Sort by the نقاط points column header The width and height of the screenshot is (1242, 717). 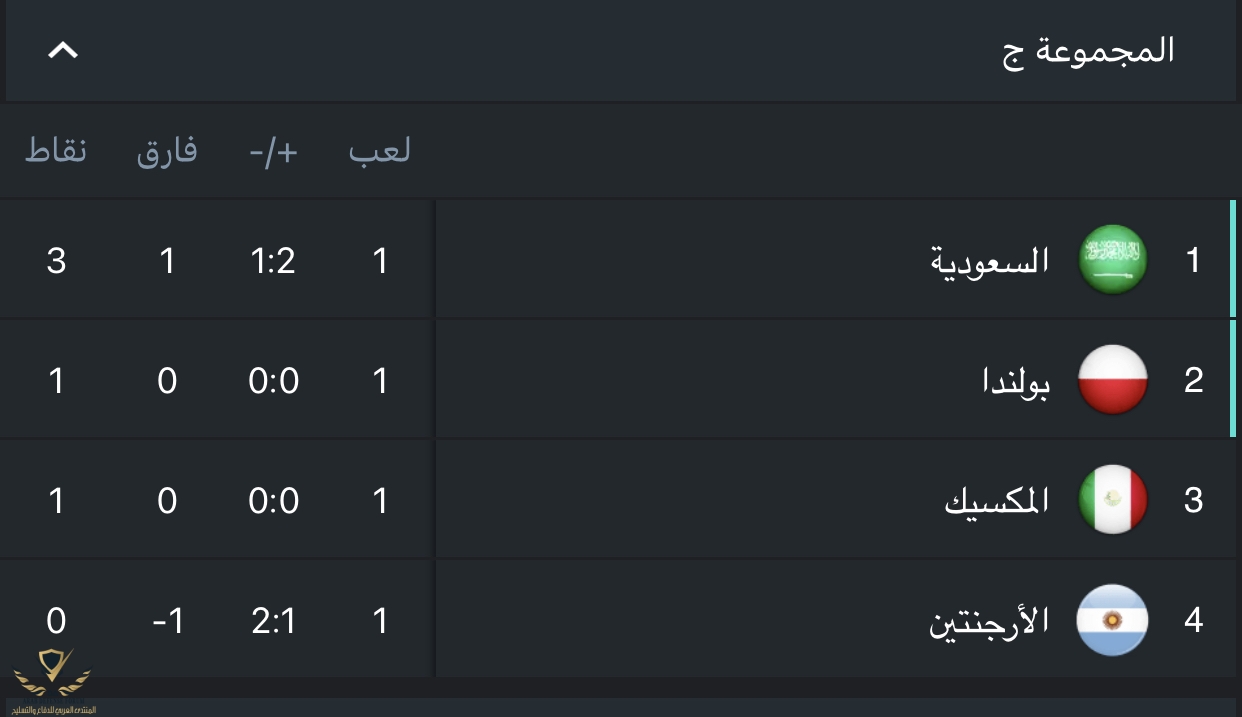click(56, 151)
